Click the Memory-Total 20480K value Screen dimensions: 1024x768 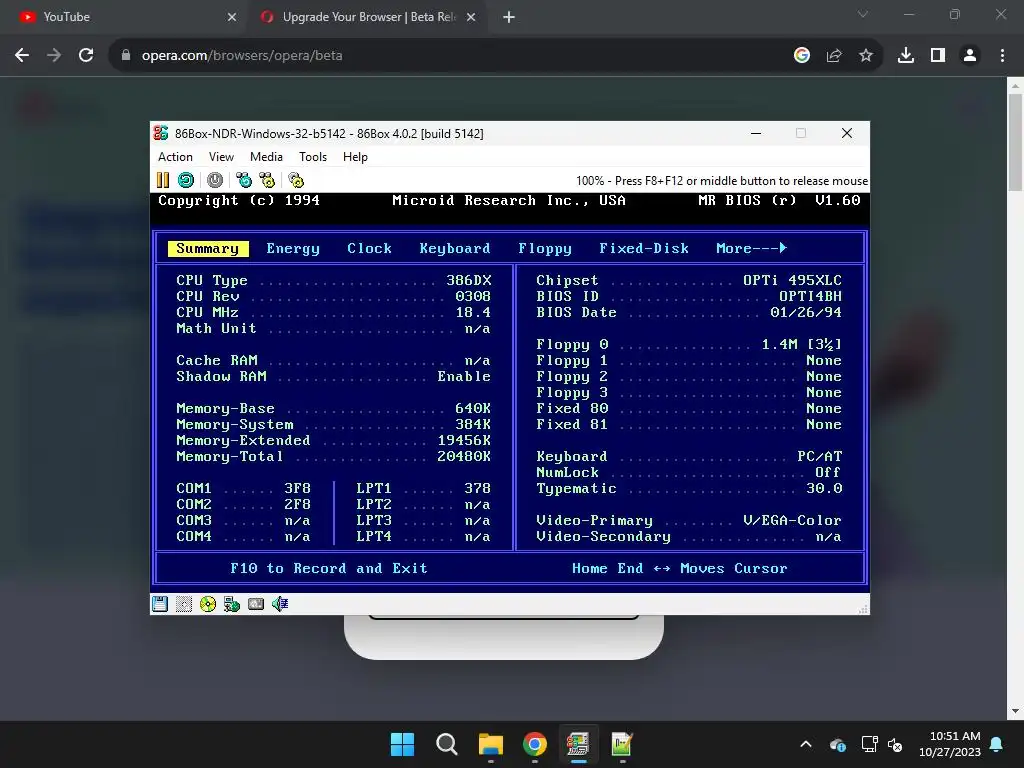pyautogui.click(x=464, y=456)
